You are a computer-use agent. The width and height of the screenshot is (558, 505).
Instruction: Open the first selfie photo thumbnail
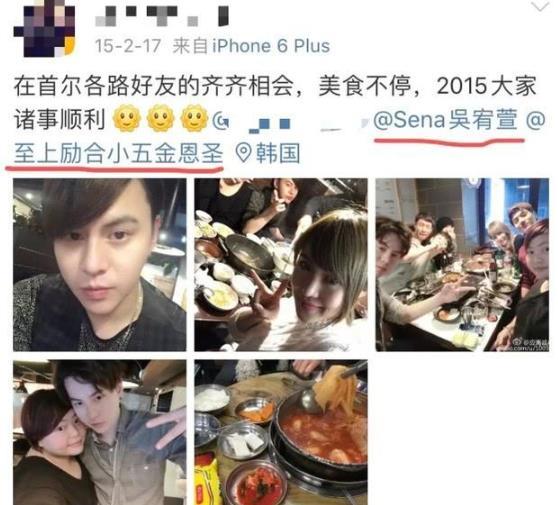click(100, 265)
